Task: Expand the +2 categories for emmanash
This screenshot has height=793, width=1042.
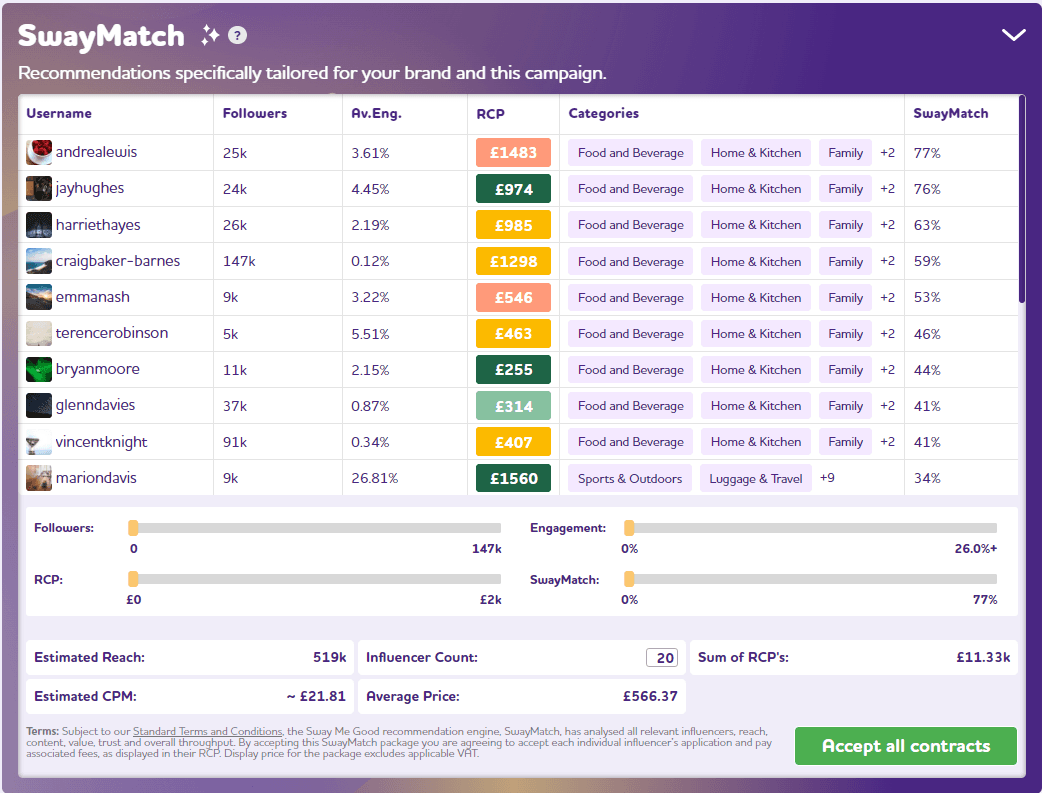Action: (887, 297)
